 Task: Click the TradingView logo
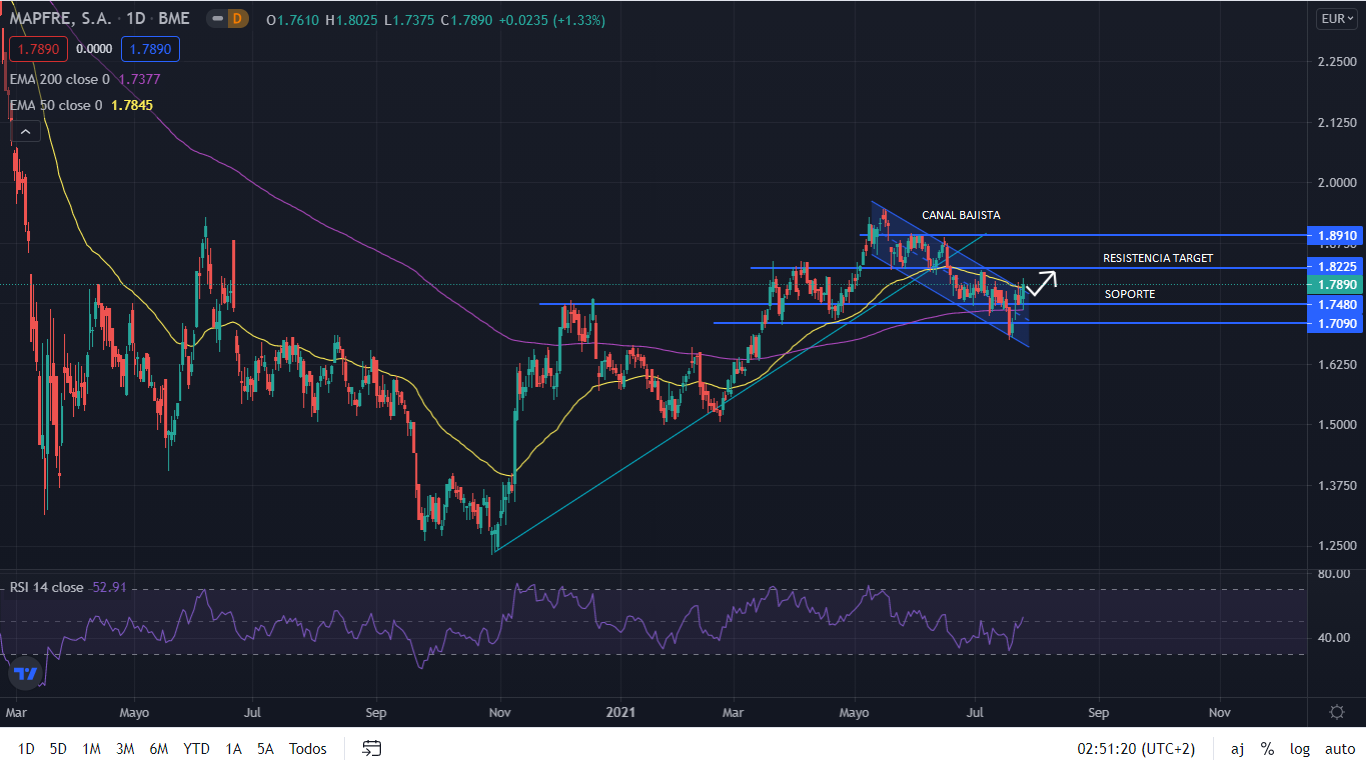[26, 673]
